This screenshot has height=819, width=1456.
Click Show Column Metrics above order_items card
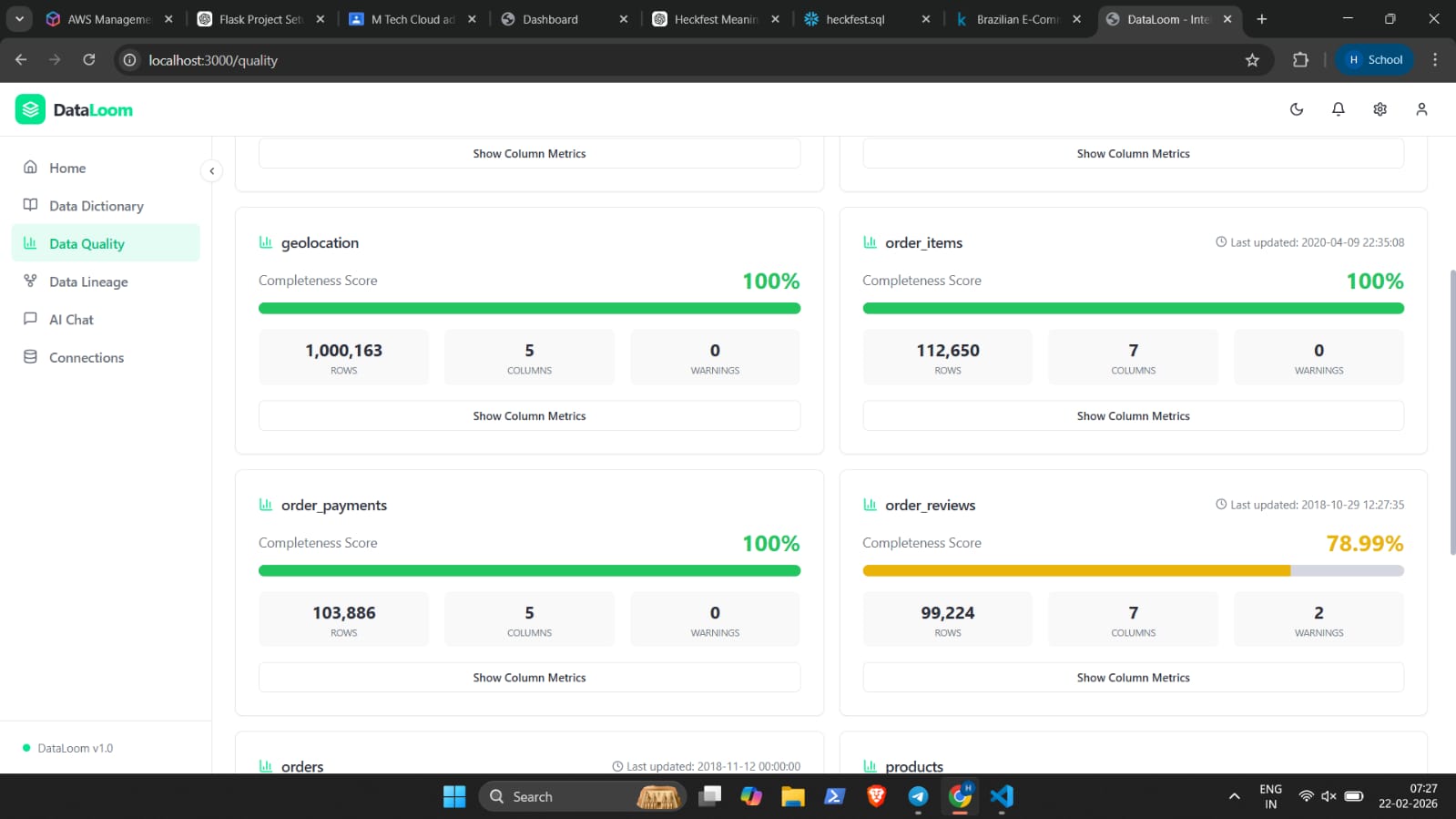click(x=1133, y=153)
